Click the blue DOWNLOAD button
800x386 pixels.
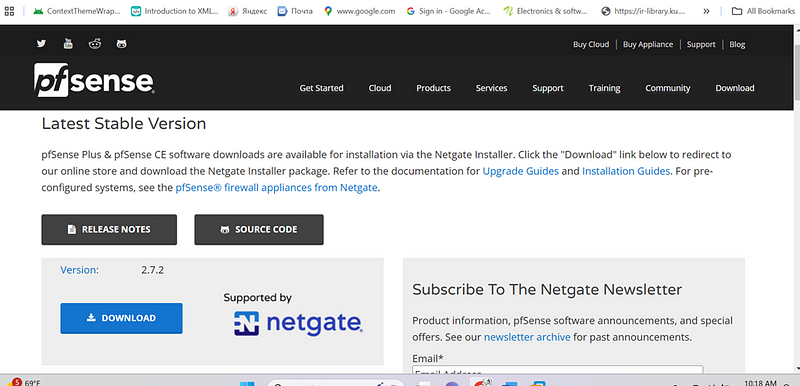[121, 318]
